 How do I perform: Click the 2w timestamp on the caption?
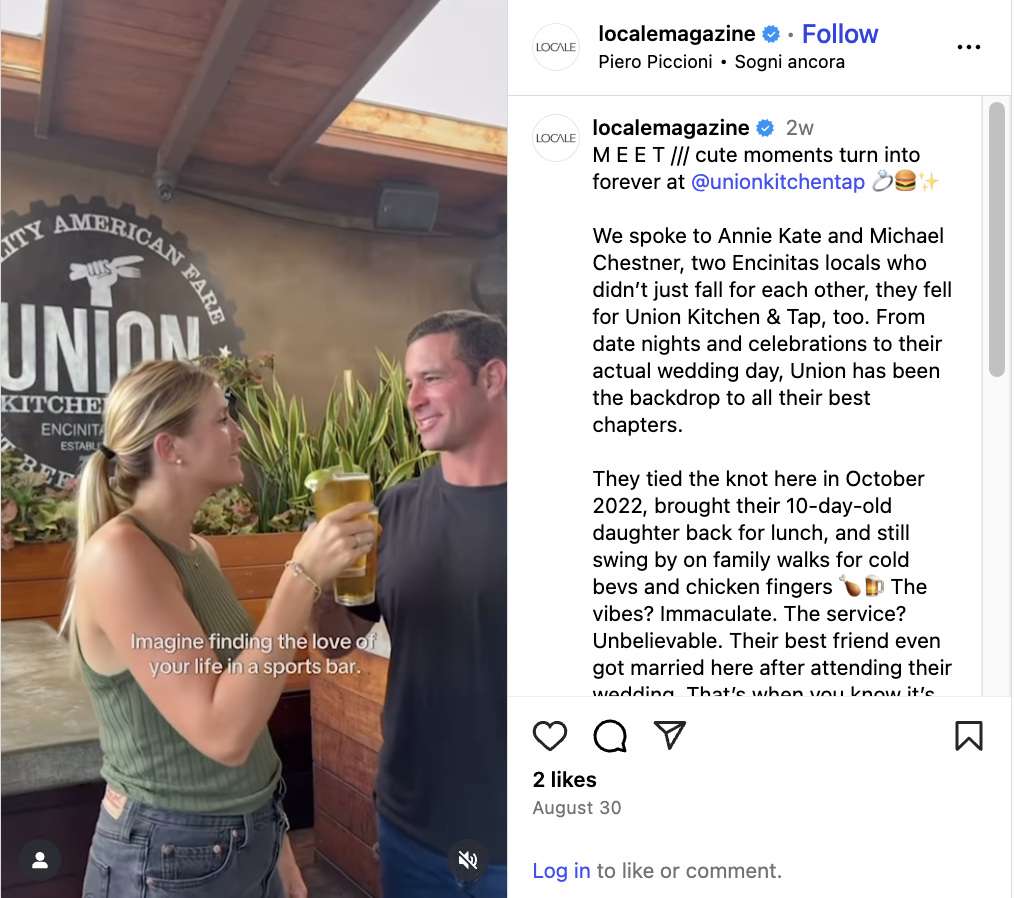point(799,128)
